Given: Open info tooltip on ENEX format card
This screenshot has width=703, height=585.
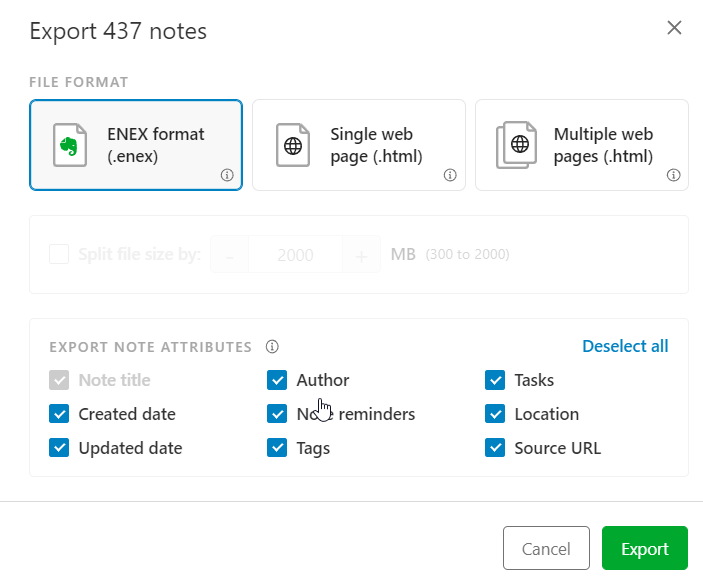Looking at the screenshot, I should click(227, 175).
